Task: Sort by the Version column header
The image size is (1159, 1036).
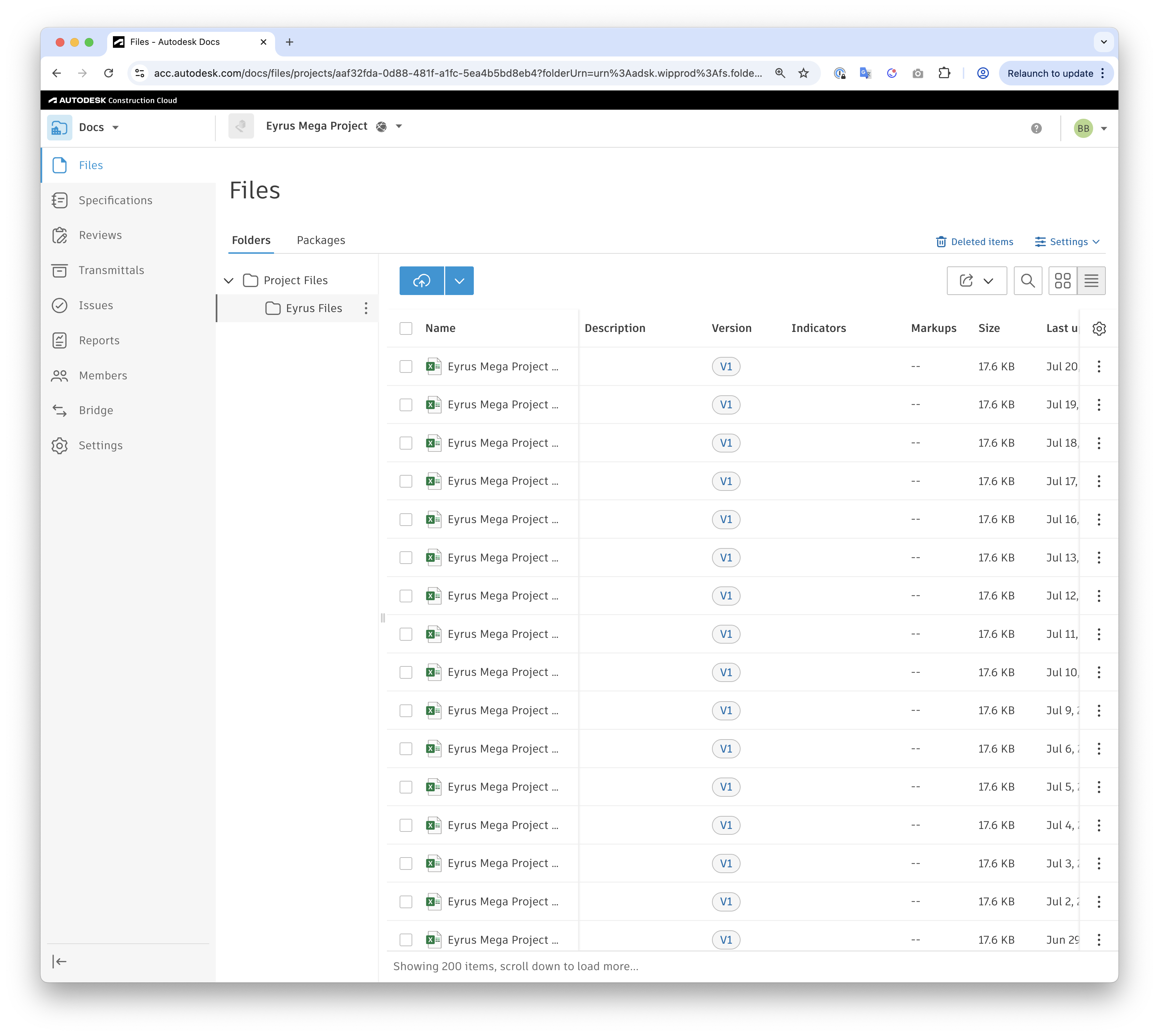Action: (x=732, y=328)
